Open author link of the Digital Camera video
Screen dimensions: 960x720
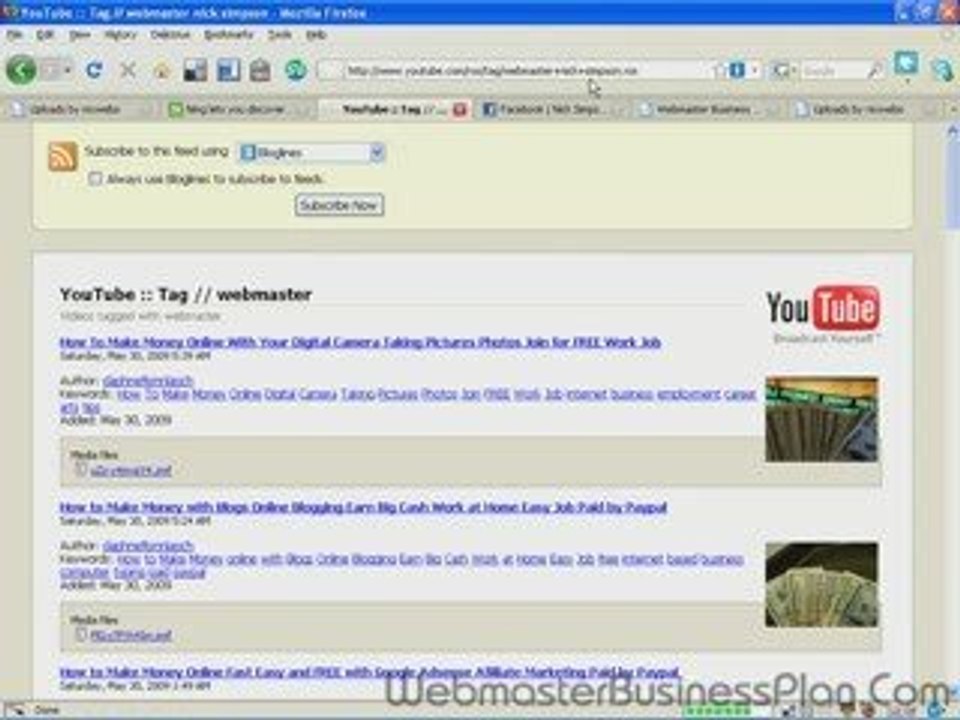point(148,381)
